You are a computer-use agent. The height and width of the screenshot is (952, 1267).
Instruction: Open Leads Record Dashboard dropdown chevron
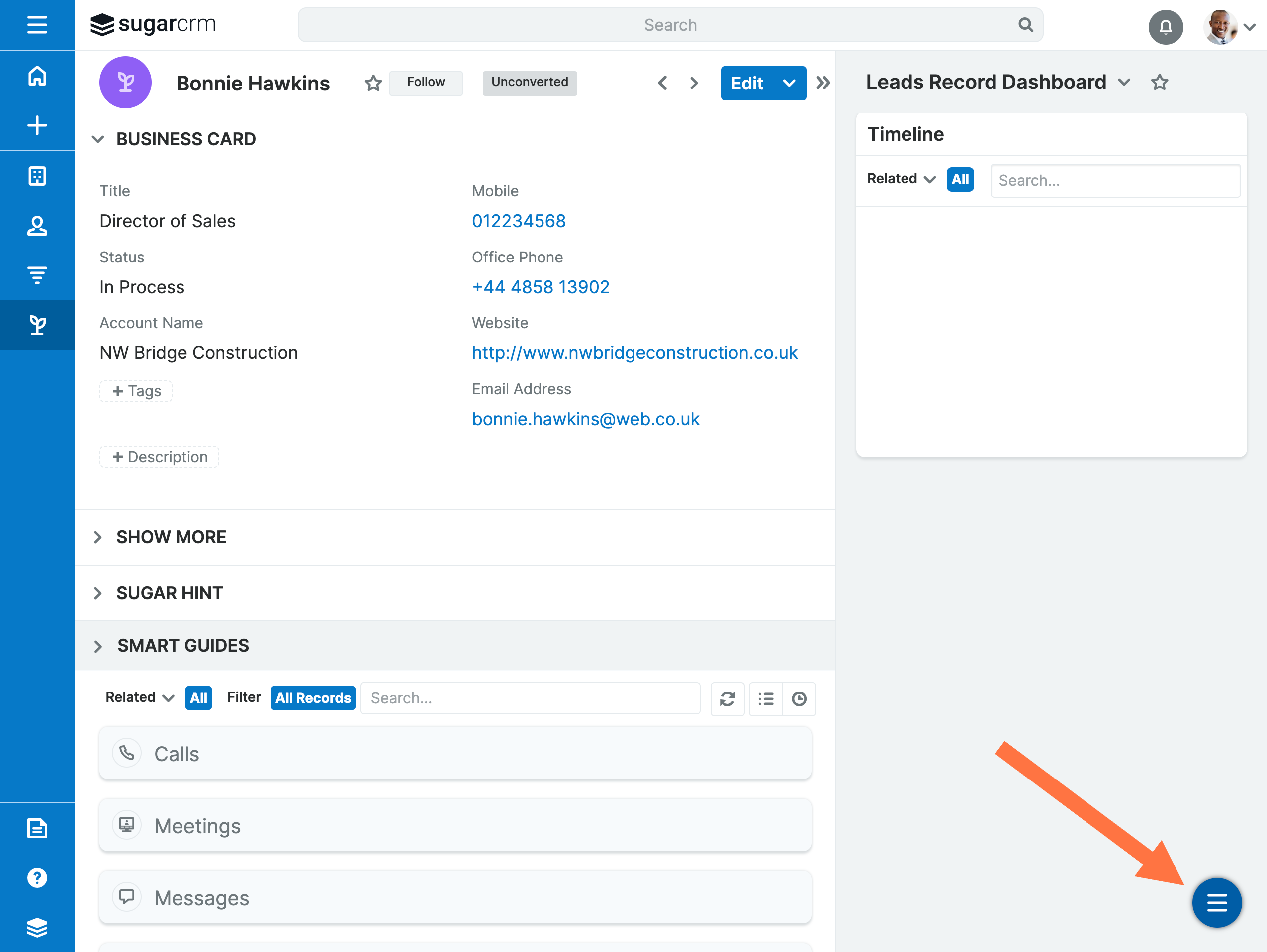(1124, 83)
